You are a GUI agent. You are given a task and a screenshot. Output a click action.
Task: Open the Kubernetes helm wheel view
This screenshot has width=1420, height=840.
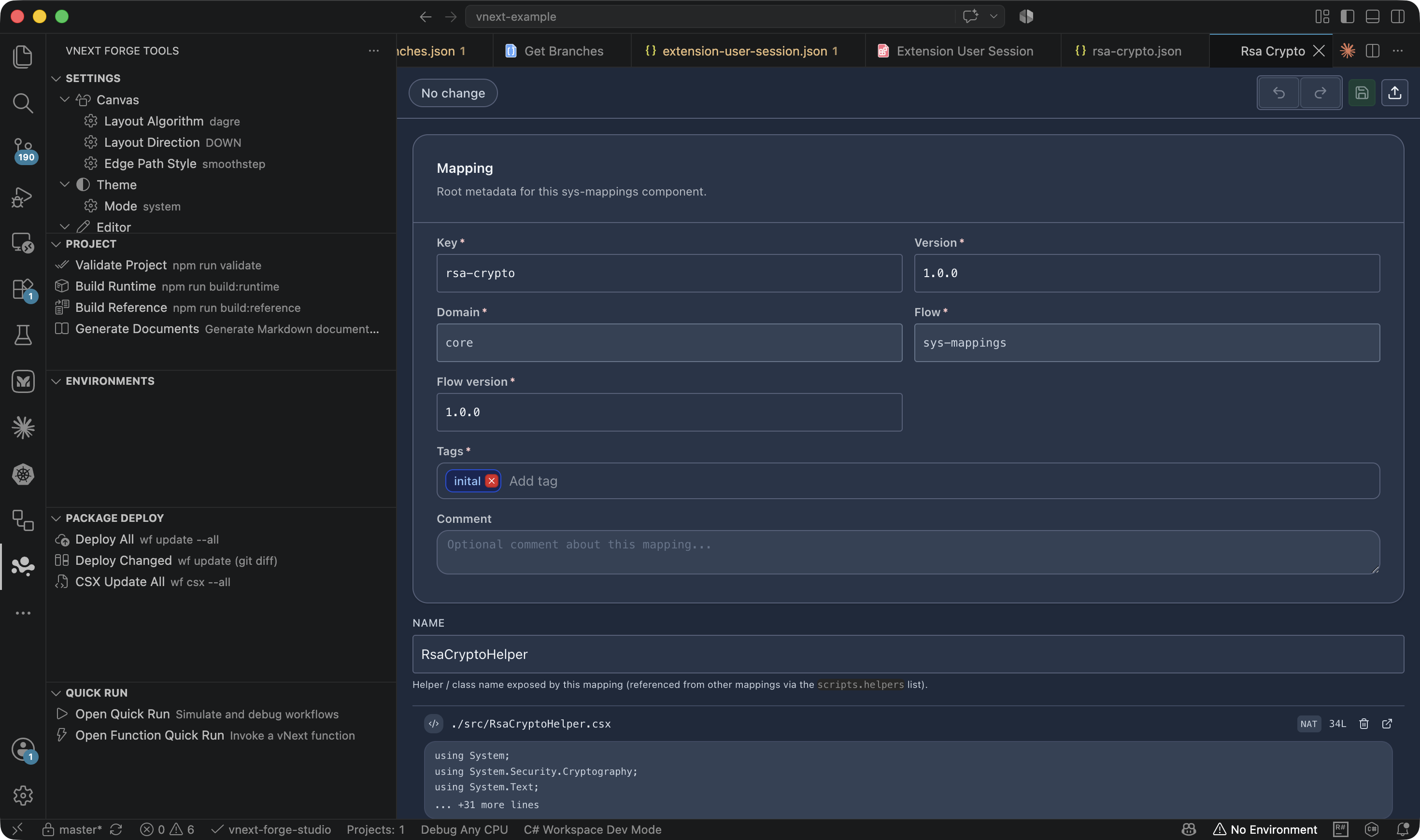pyautogui.click(x=23, y=475)
